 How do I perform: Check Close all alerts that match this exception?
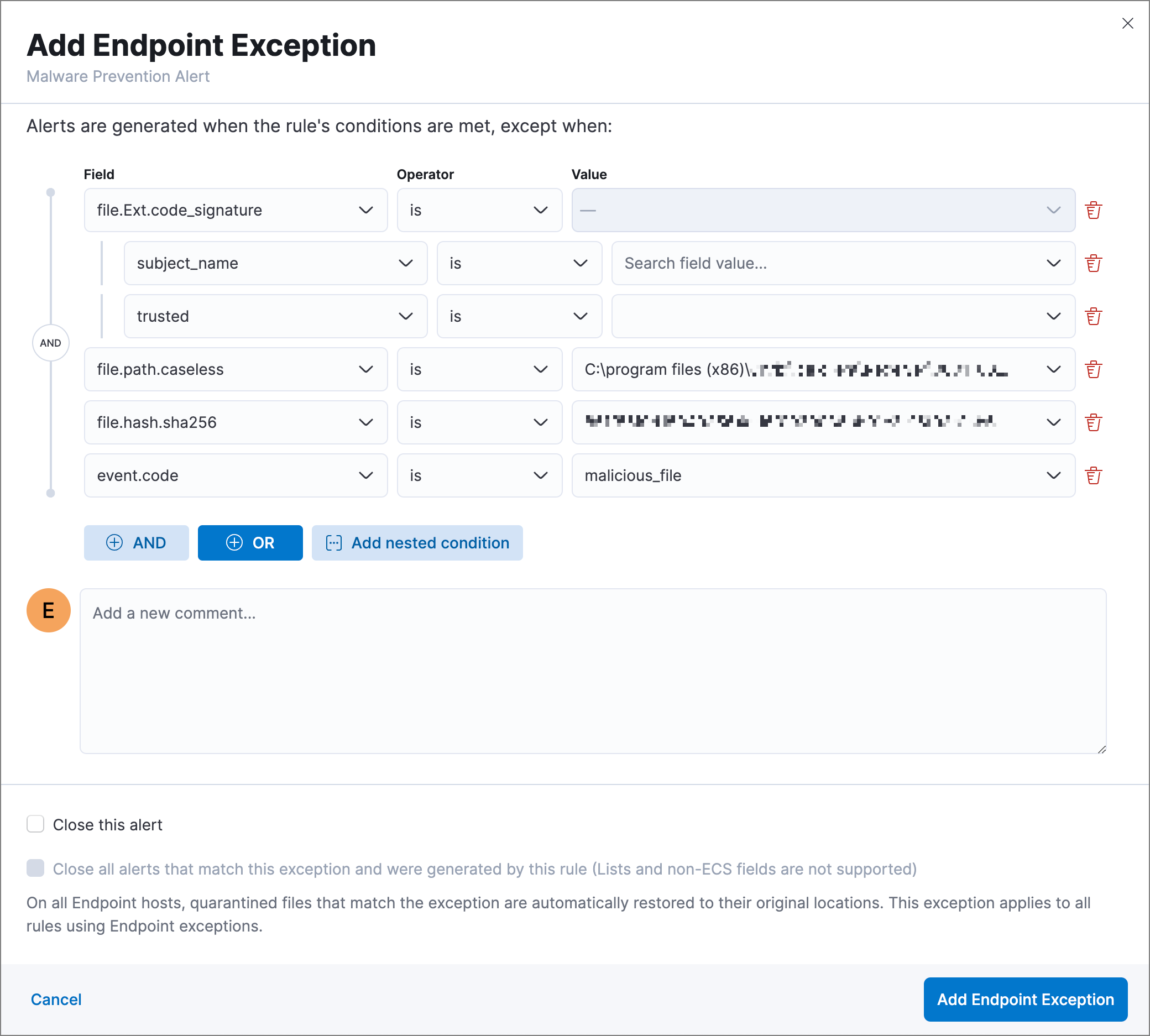[35, 868]
